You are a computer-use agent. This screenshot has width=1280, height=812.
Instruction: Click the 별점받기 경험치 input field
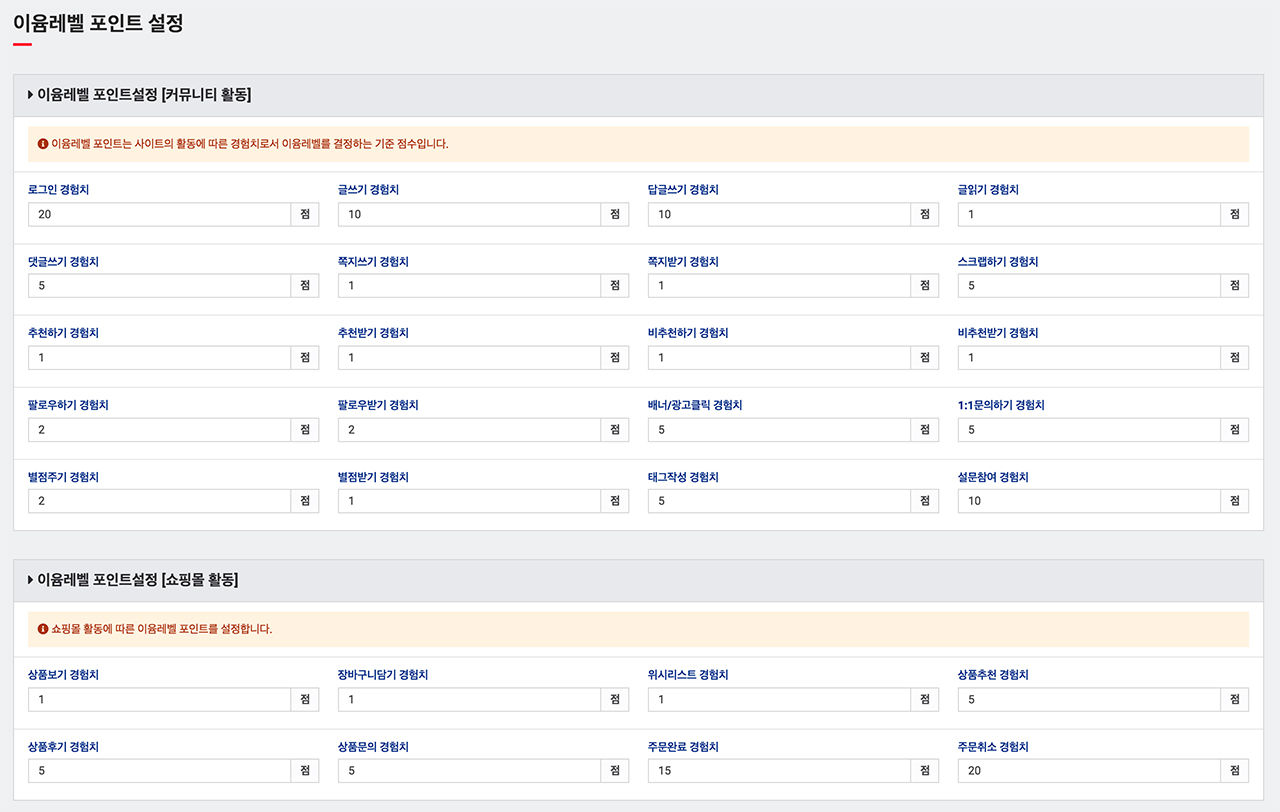click(470, 501)
